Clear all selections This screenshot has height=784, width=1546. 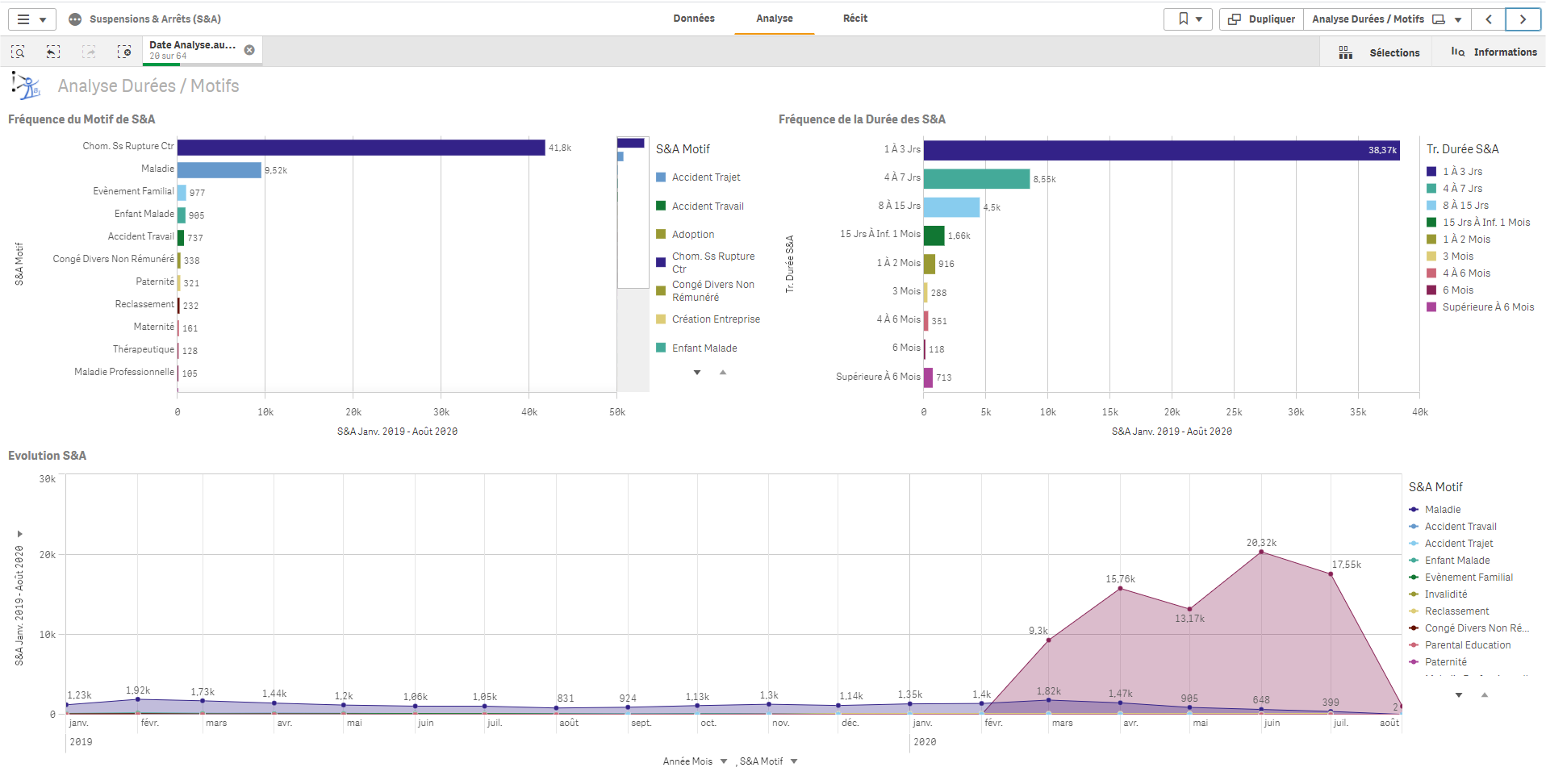(124, 52)
